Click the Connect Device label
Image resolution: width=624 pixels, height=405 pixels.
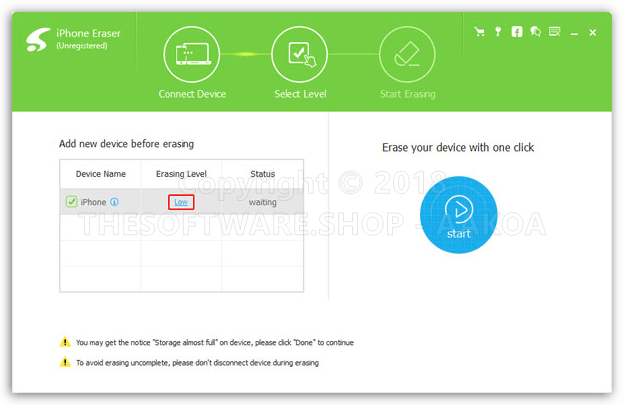(192, 94)
